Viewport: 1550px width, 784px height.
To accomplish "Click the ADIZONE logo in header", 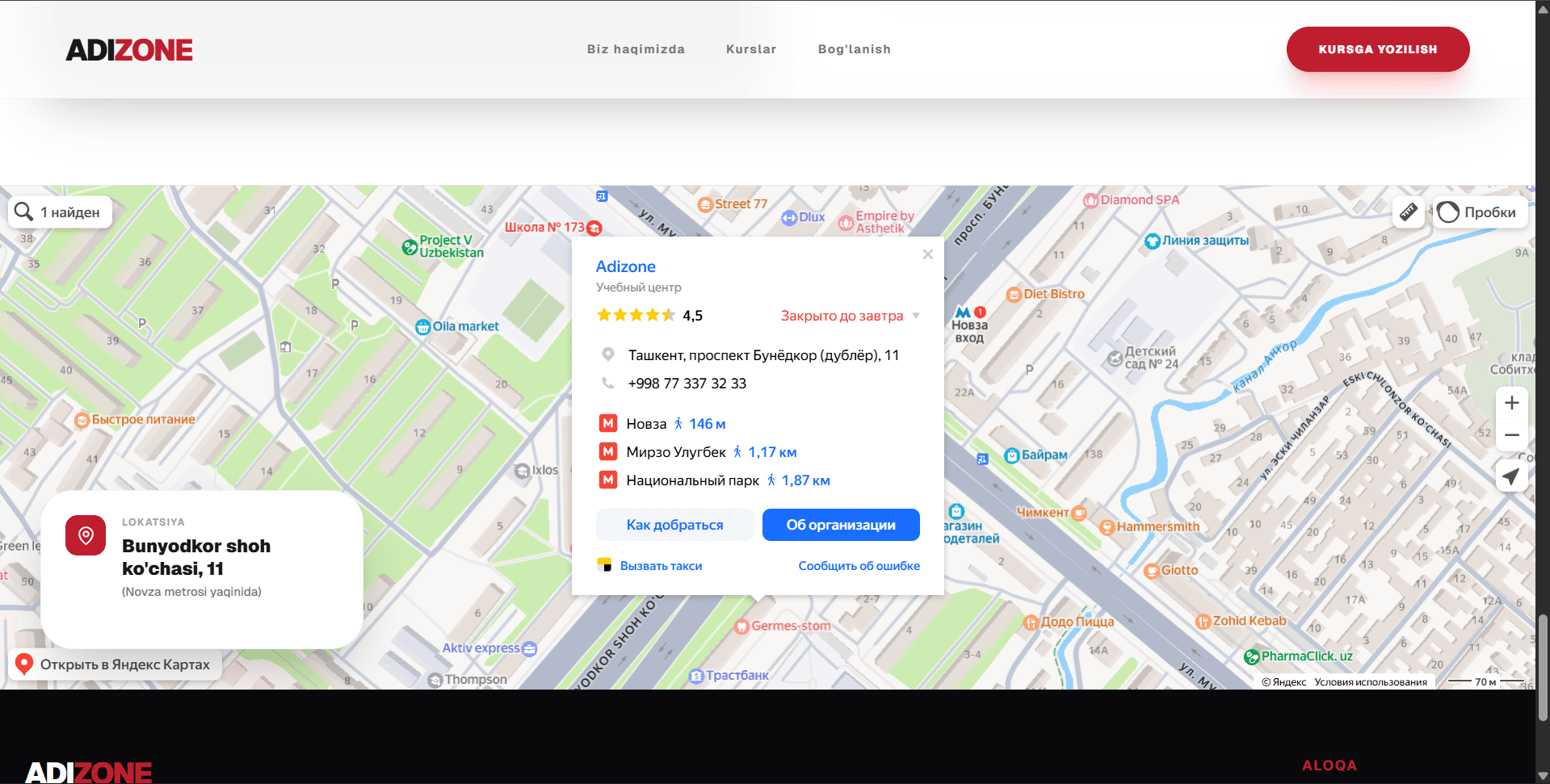I will pyautogui.click(x=129, y=50).
